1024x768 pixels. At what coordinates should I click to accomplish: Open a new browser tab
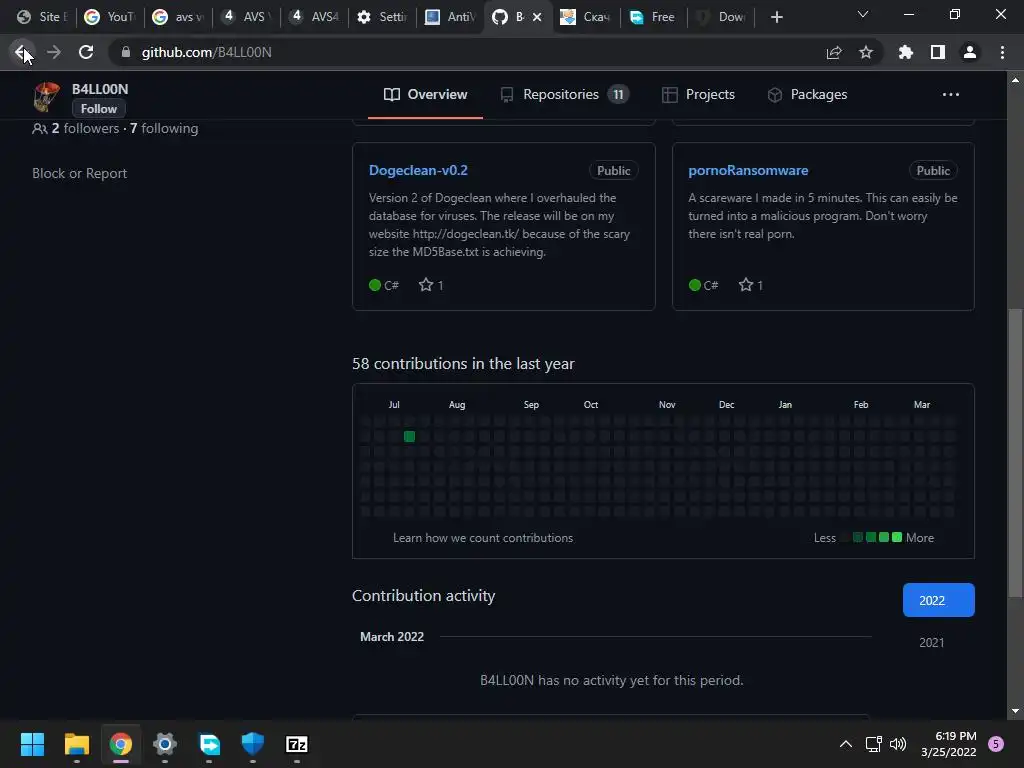click(776, 17)
